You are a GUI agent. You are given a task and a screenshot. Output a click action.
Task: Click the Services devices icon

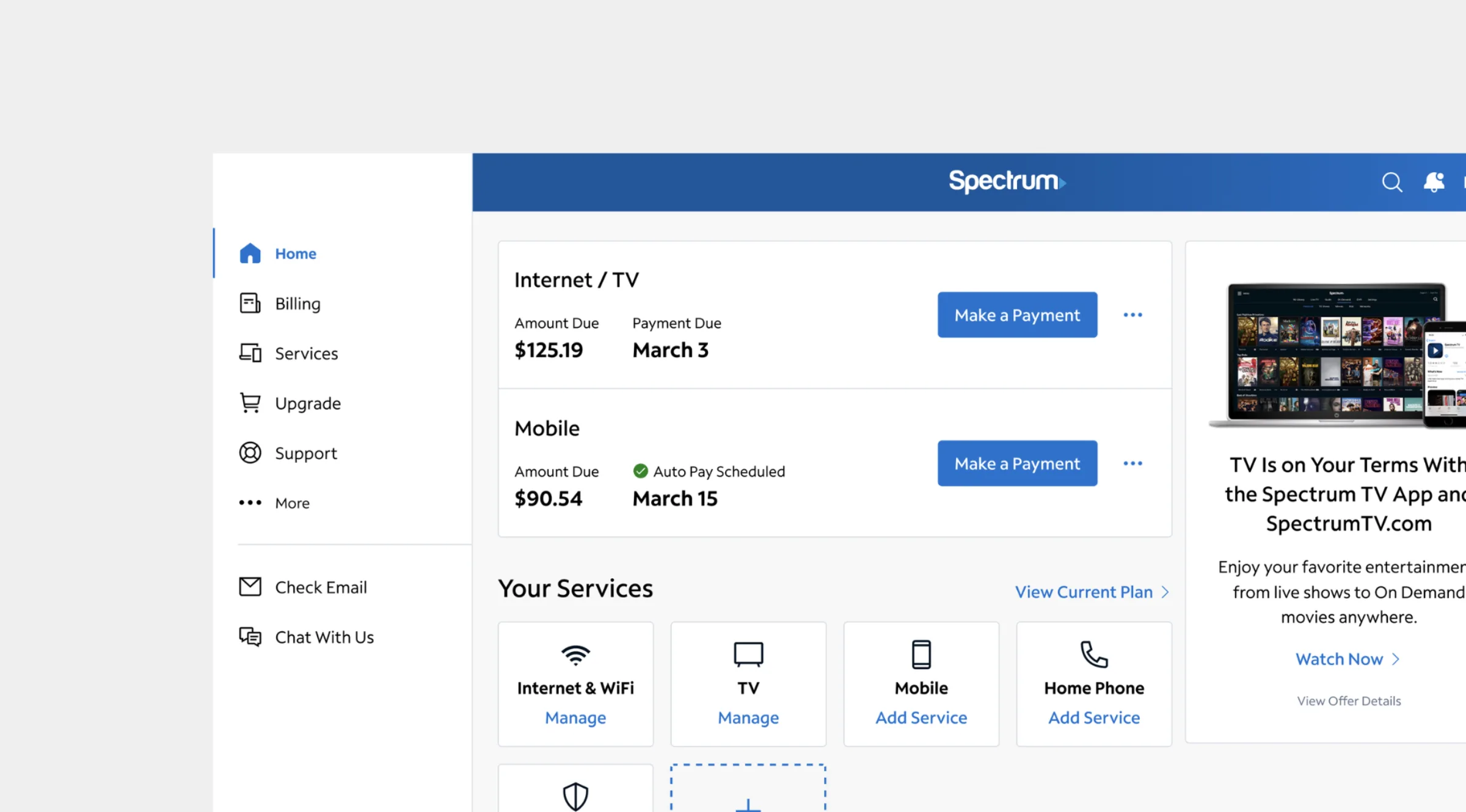[250, 353]
